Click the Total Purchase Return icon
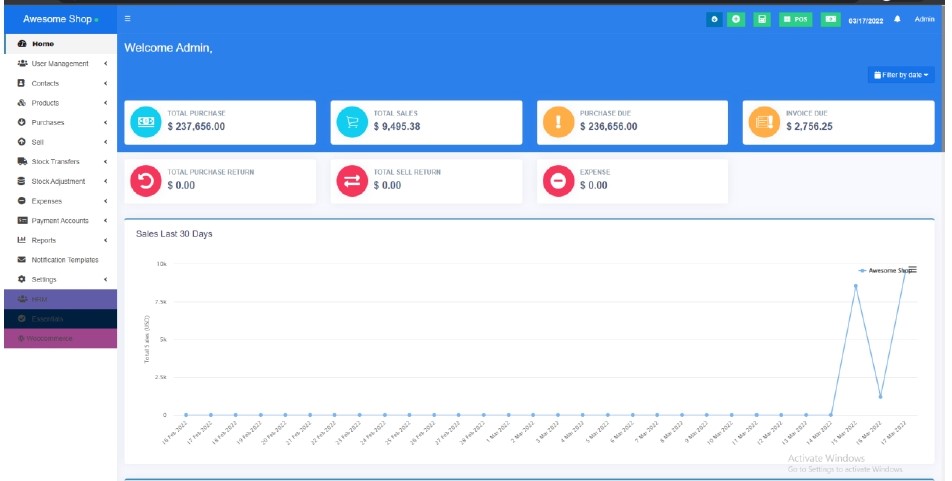 pos(146,181)
